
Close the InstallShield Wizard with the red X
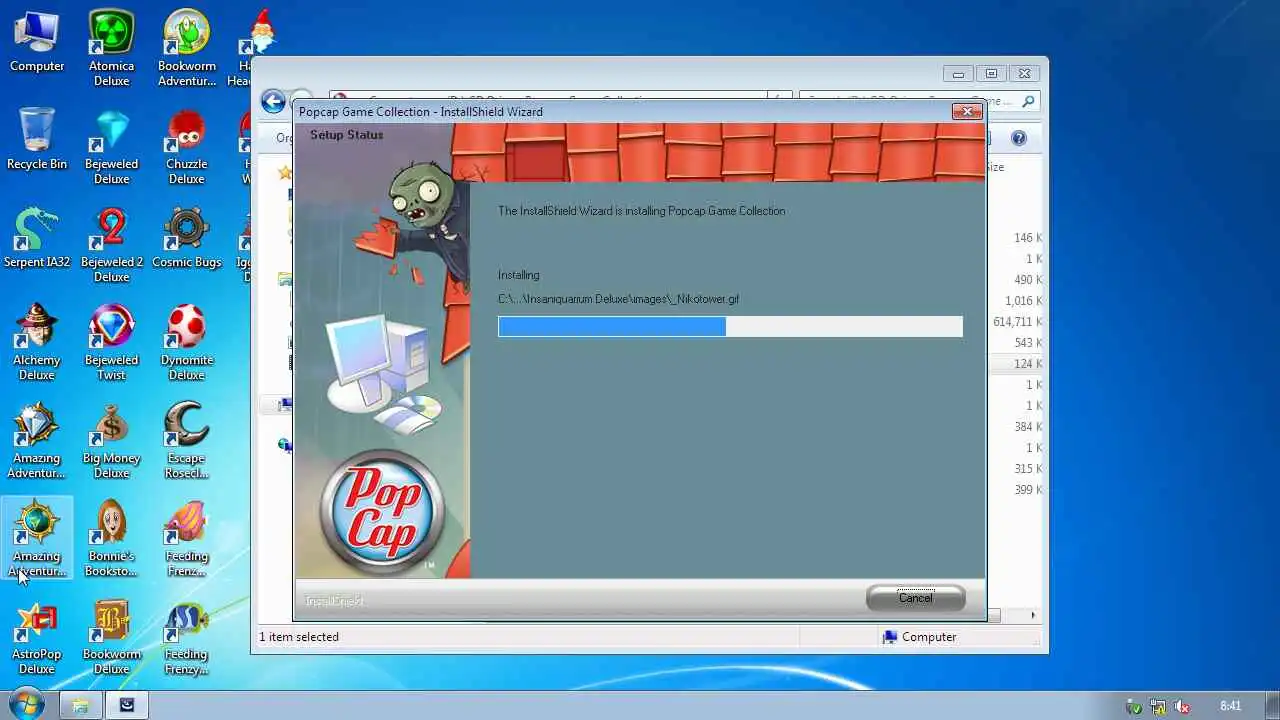(967, 111)
